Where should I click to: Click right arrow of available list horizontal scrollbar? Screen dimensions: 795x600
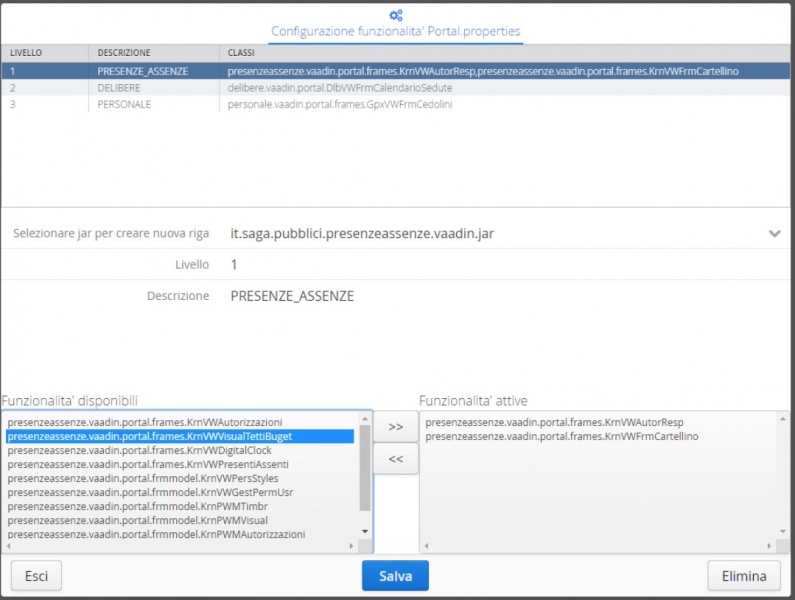[351, 546]
